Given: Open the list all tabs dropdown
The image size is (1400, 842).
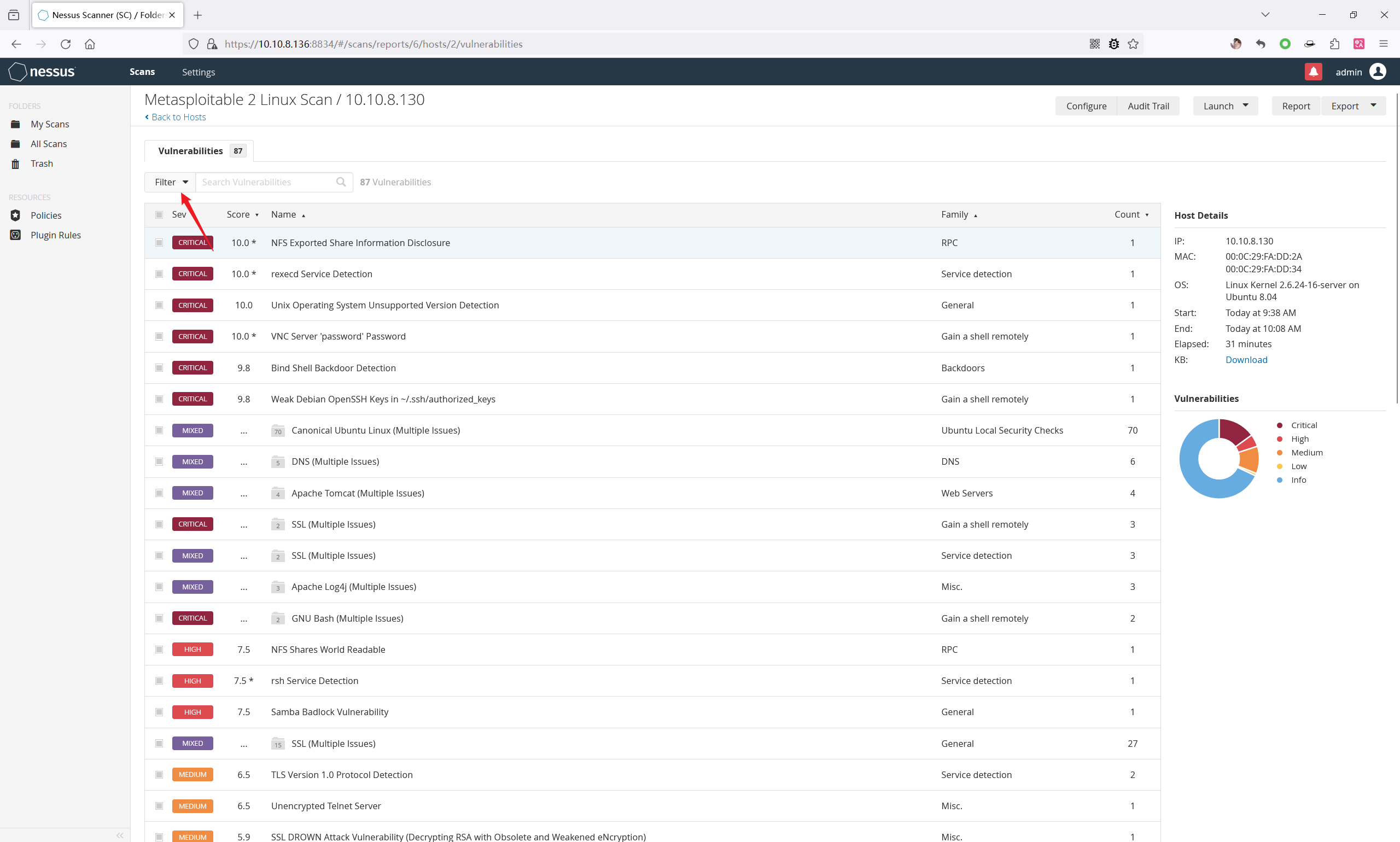Looking at the screenshot, I should [1265, 15].
